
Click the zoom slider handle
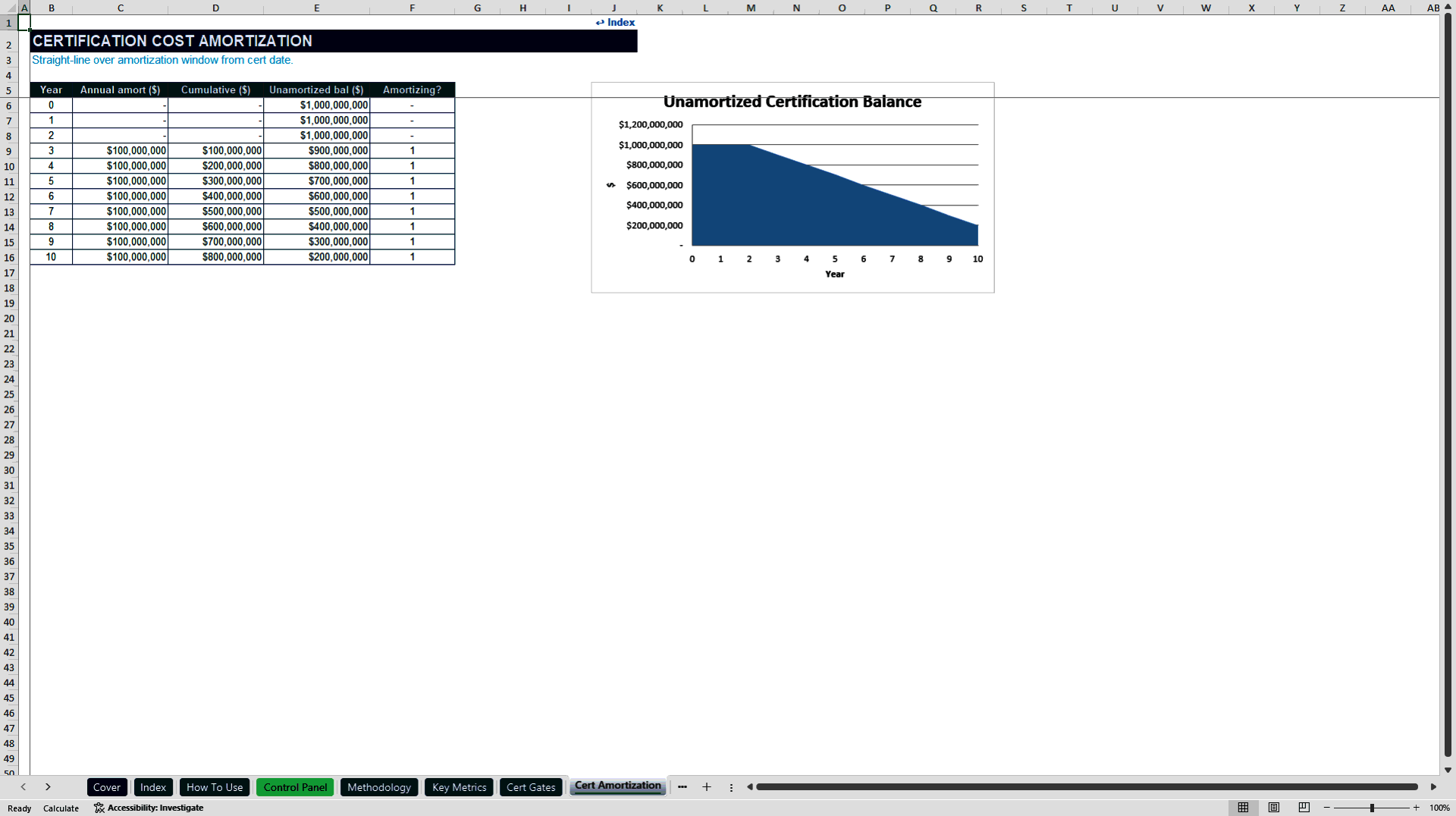1372,808
